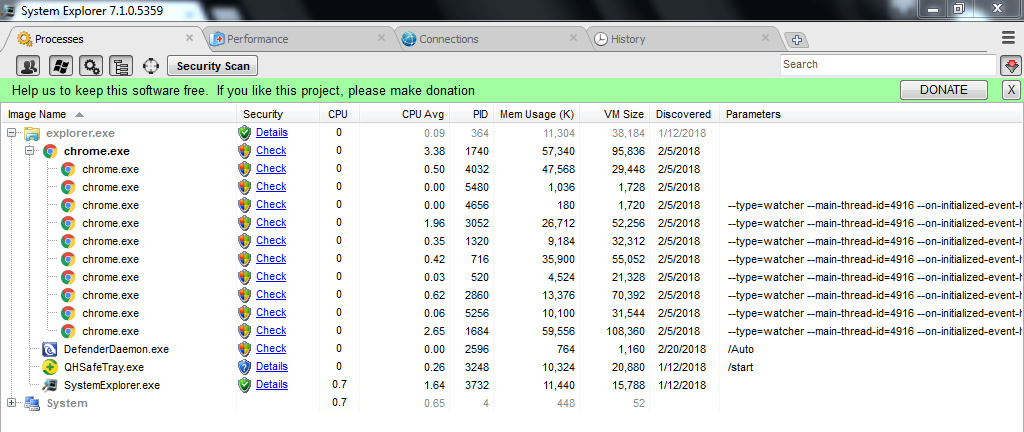The image size is (1024, 432).
Task: Click the QHSafeTray.exe green plus icon
Action: click(50, 367)
